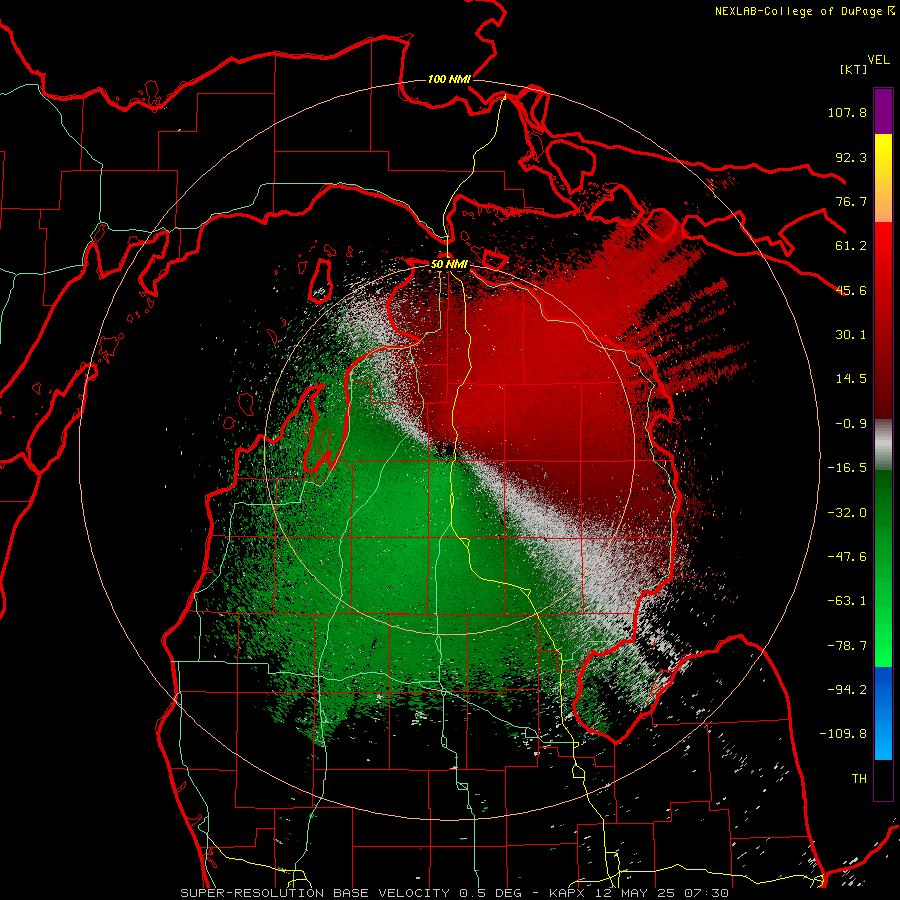This screenshot has height=900, width=900.
Task: Click the [KT] units label
Action: (854, 69)
